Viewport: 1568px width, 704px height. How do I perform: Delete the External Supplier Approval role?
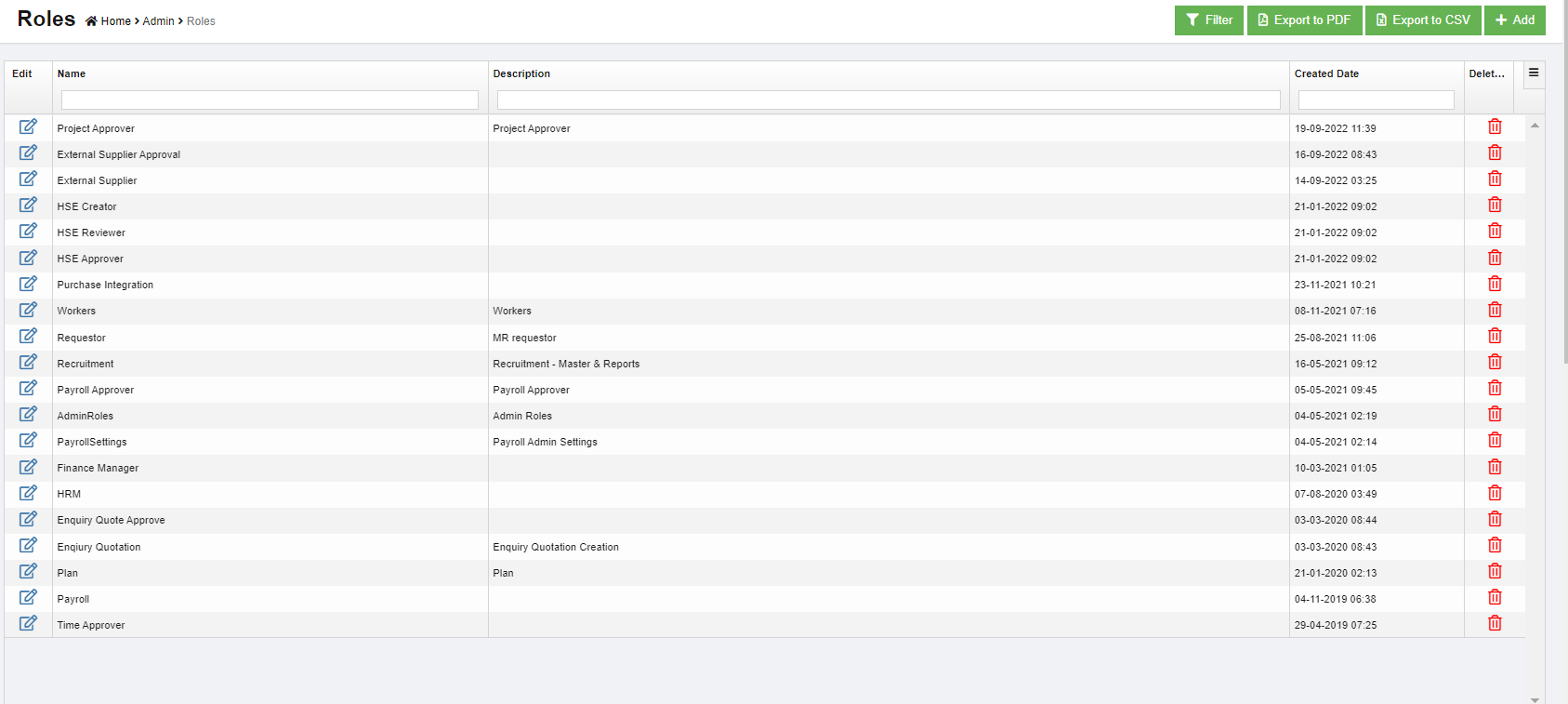[1494, 153]
